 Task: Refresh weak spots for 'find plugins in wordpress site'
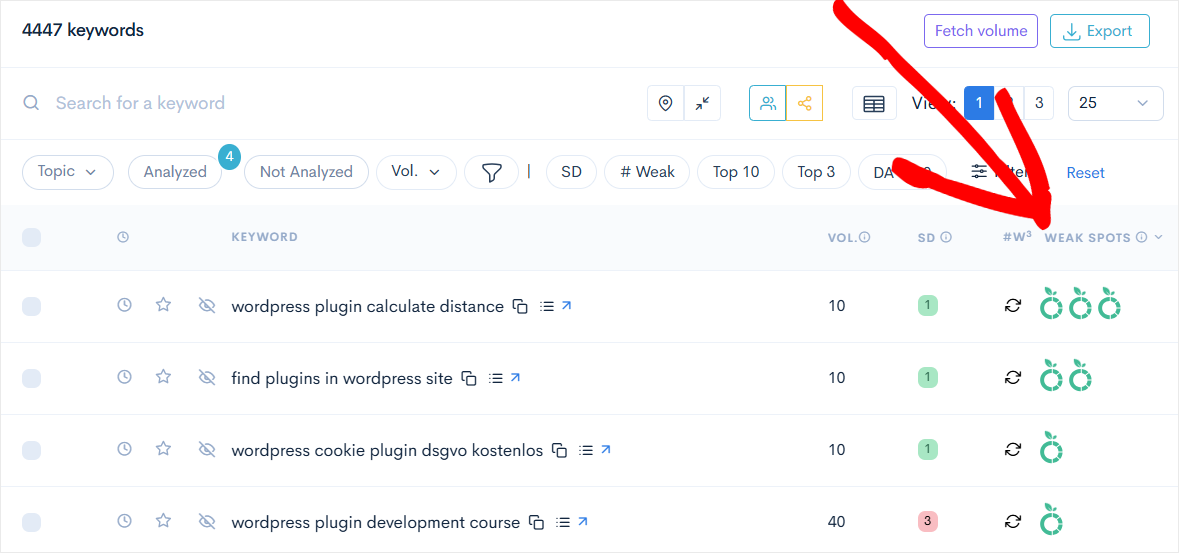click(x=1013, y=378)
